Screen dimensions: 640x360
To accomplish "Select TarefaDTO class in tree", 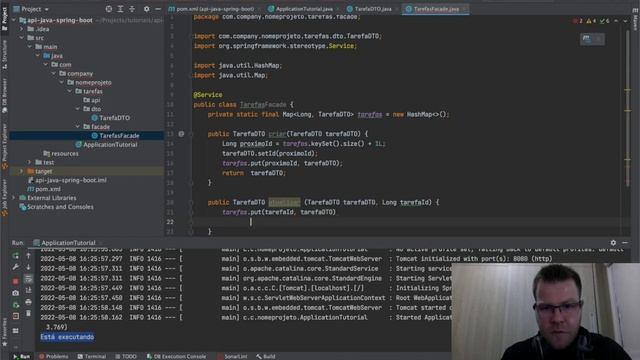I will [110, 118].
